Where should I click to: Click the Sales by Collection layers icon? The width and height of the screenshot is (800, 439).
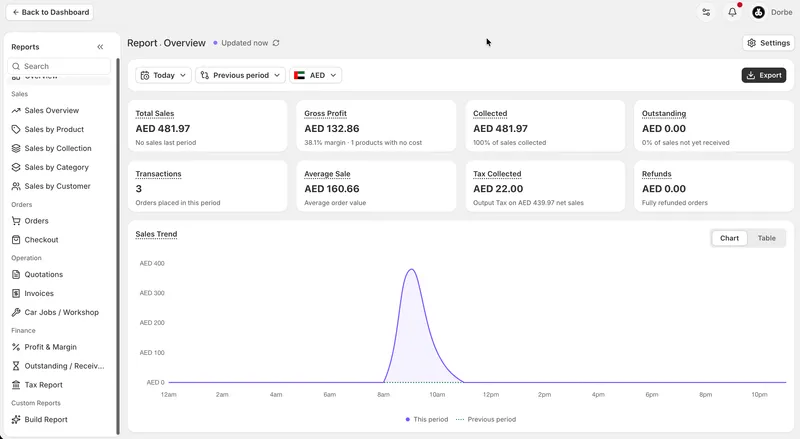tap(16, 148)
